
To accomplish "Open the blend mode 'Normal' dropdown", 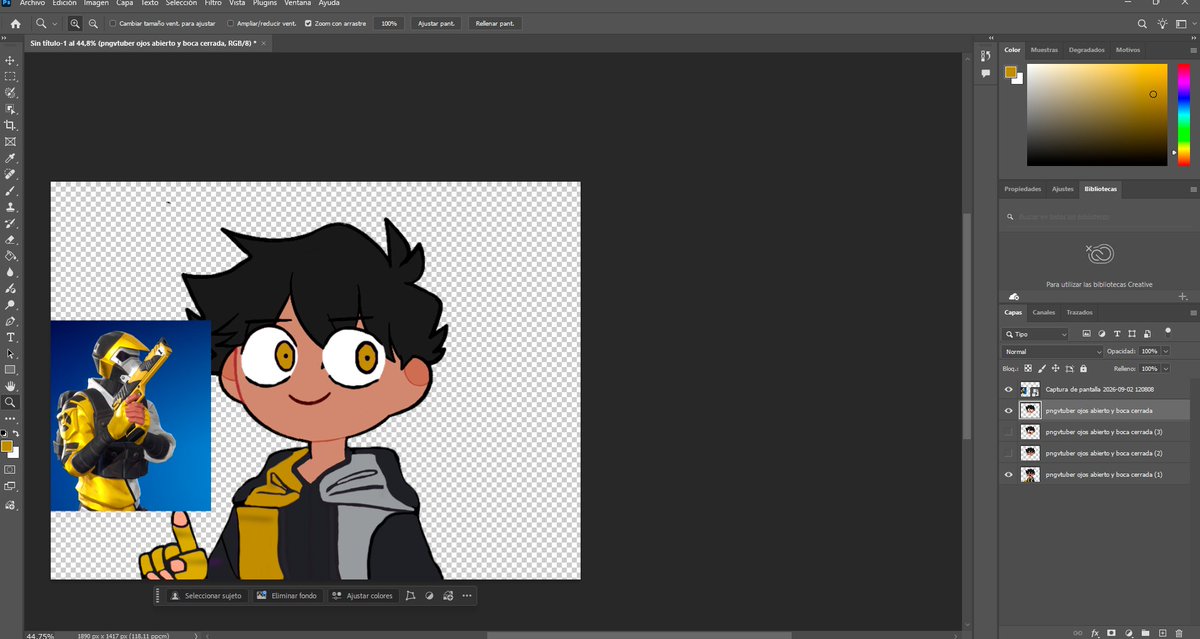I will 1053,352.
